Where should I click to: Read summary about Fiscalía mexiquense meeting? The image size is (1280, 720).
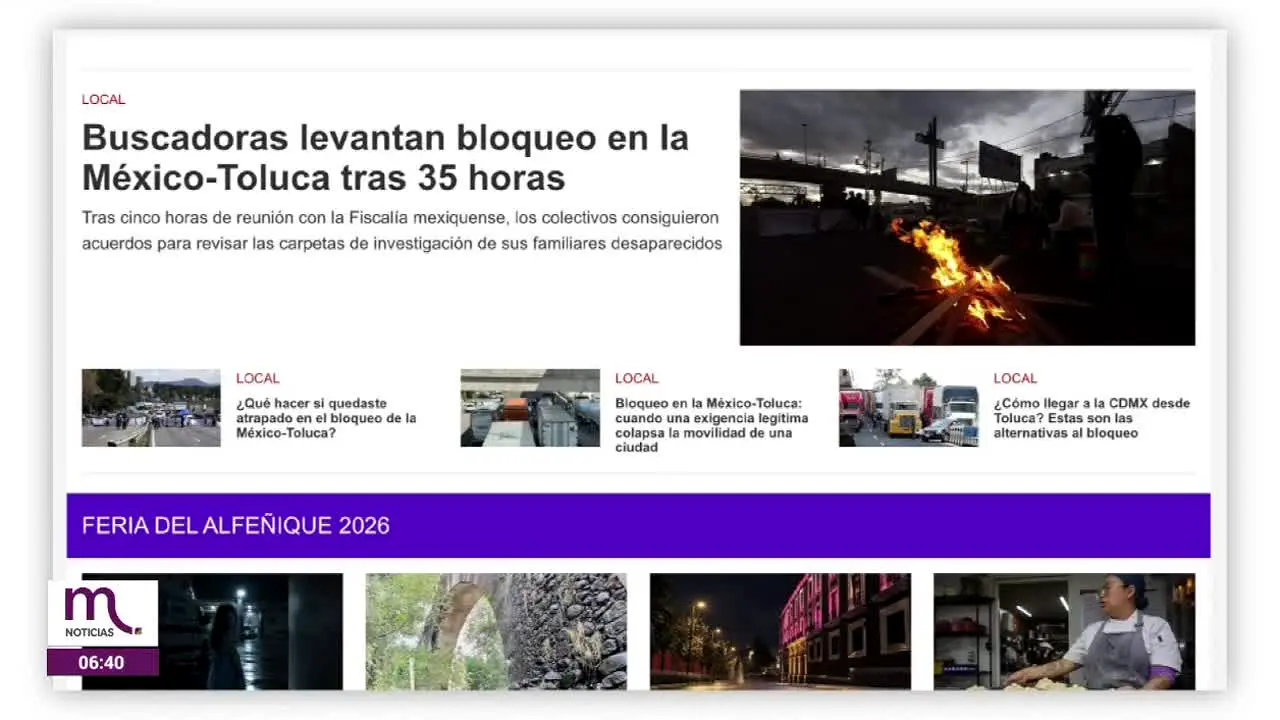(402, 230)
